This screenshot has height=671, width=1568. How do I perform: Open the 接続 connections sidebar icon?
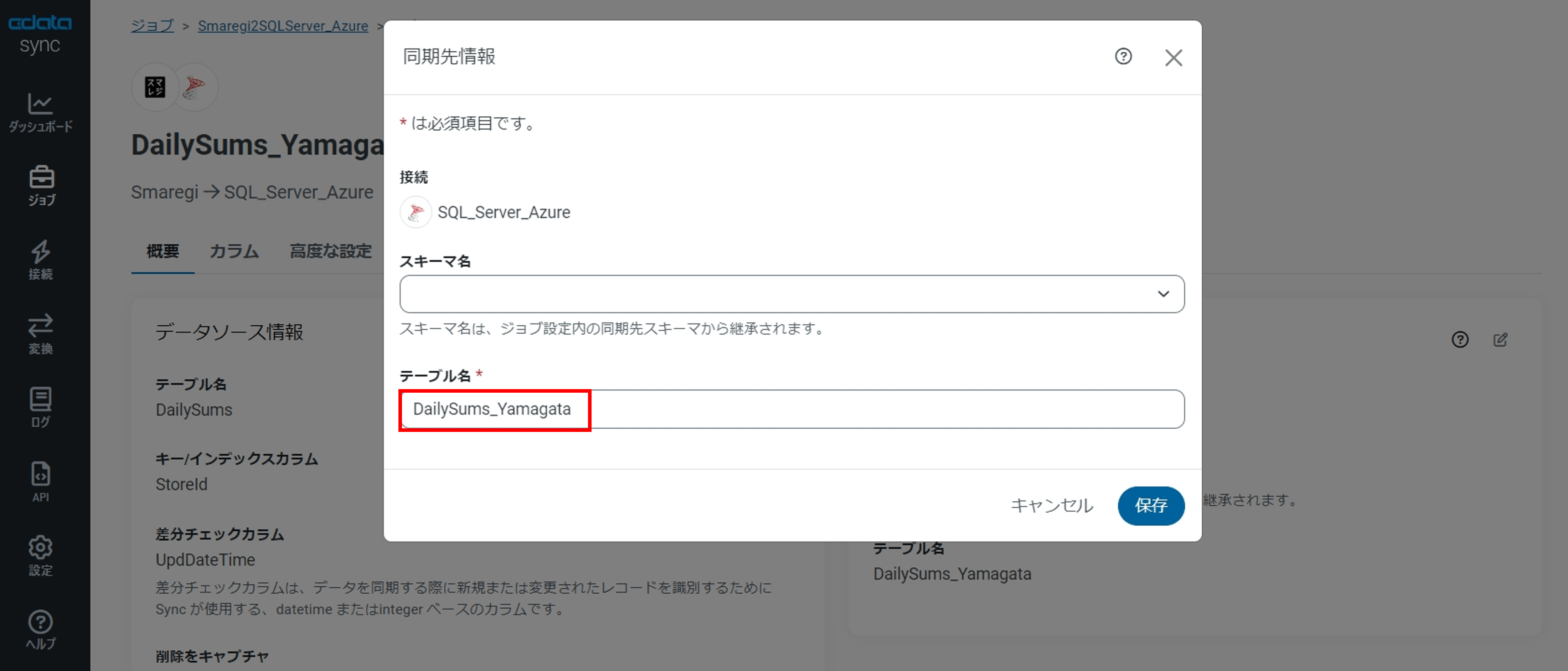coord(41,260)
